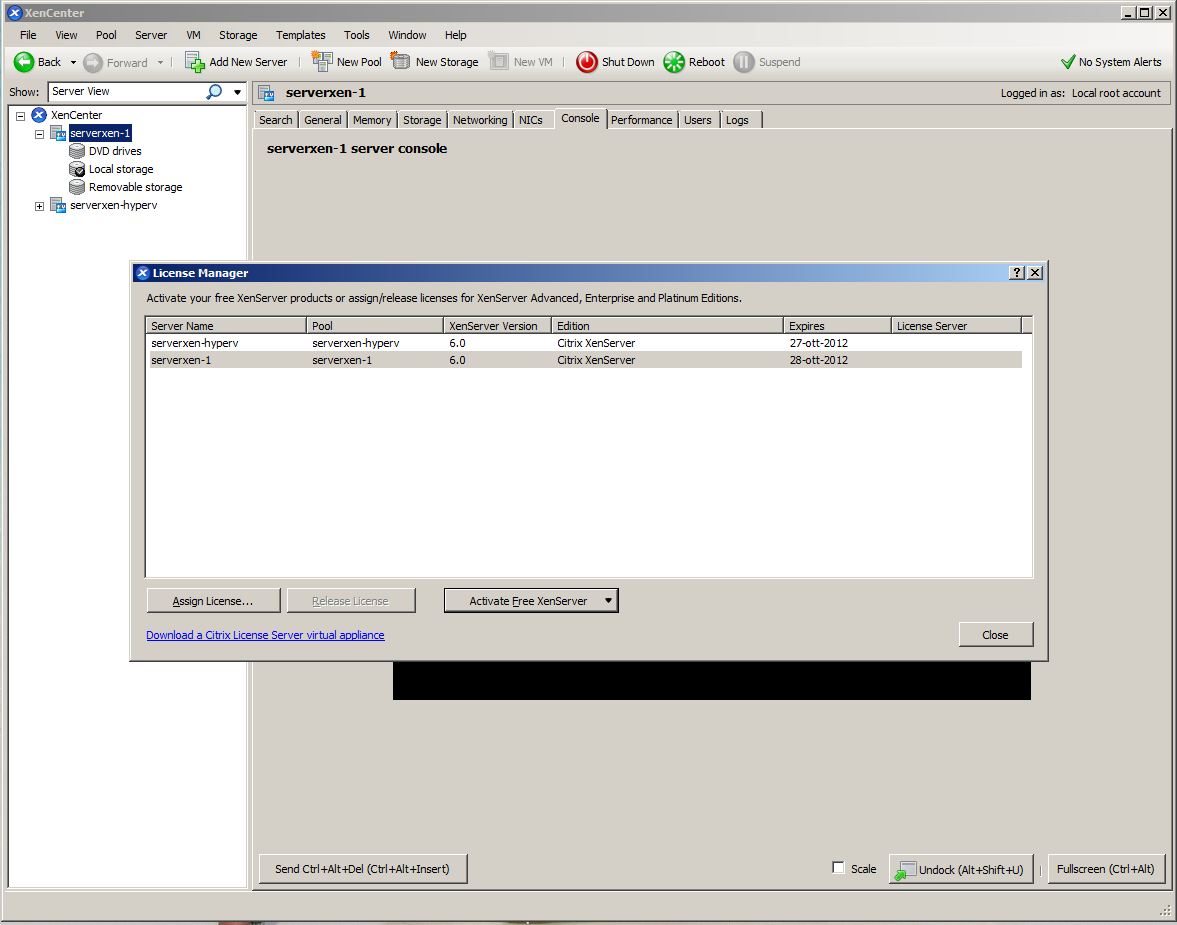
Task: Switch to the Search tab
Action: (x=275, y=120)
